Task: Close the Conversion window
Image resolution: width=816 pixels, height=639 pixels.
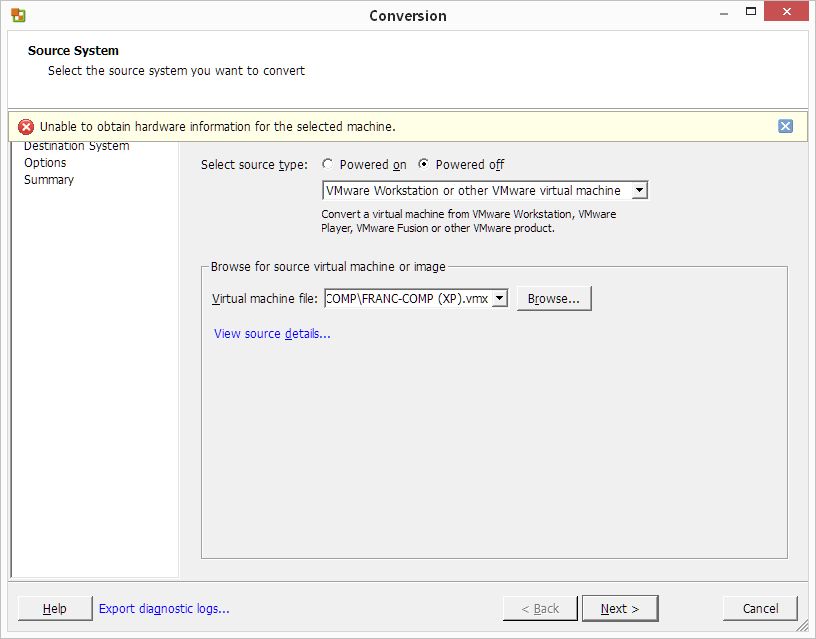Action: point(786,11)
